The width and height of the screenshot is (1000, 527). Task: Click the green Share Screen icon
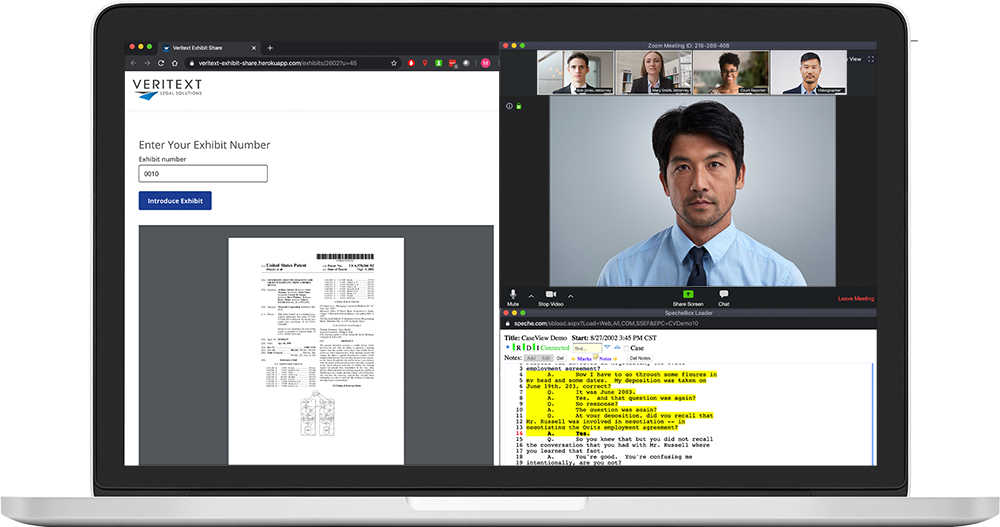coord(687,295)
